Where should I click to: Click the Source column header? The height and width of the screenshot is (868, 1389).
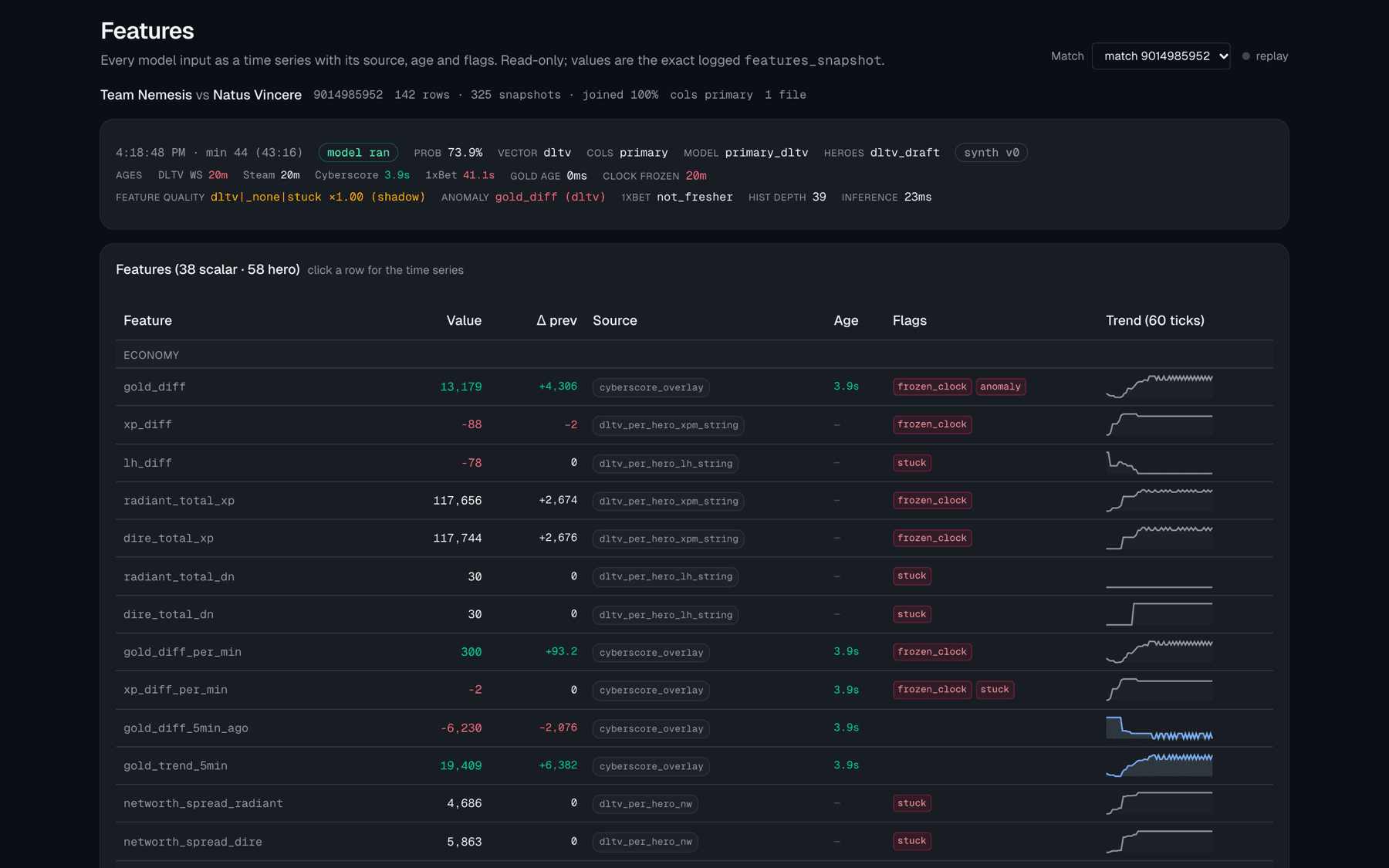click(x=615, y=320)
